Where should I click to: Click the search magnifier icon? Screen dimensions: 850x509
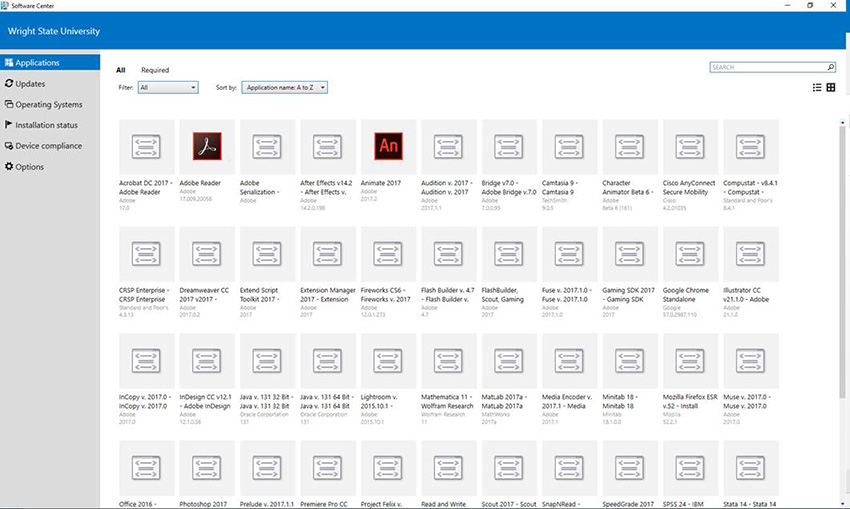[830, 67]
